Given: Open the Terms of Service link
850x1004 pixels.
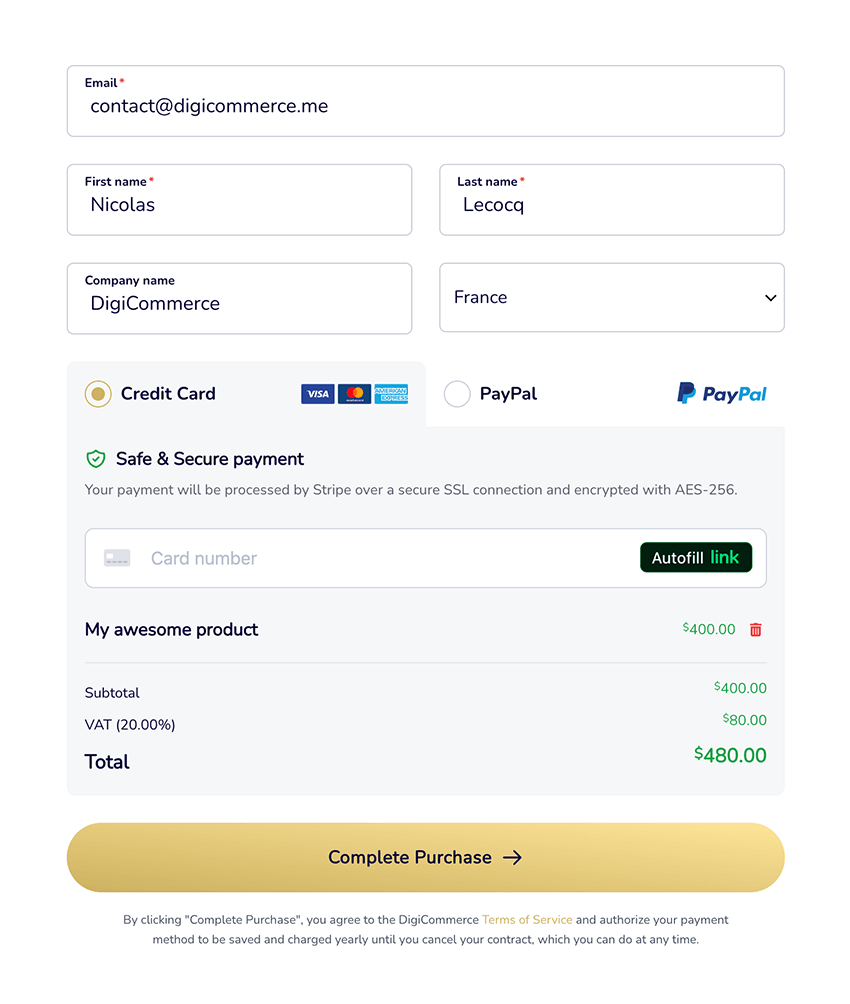Looking at the screenshot, I should 527,919.
